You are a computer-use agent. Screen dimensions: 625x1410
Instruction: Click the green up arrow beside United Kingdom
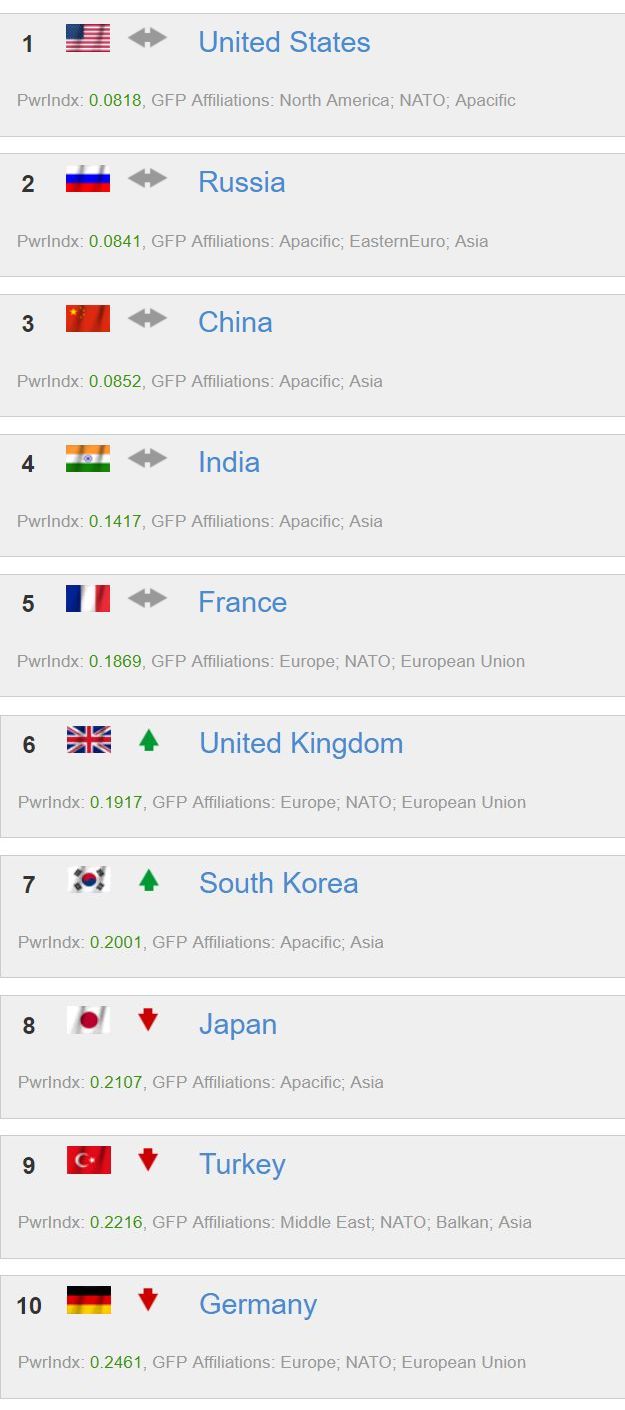coord(149,740)
